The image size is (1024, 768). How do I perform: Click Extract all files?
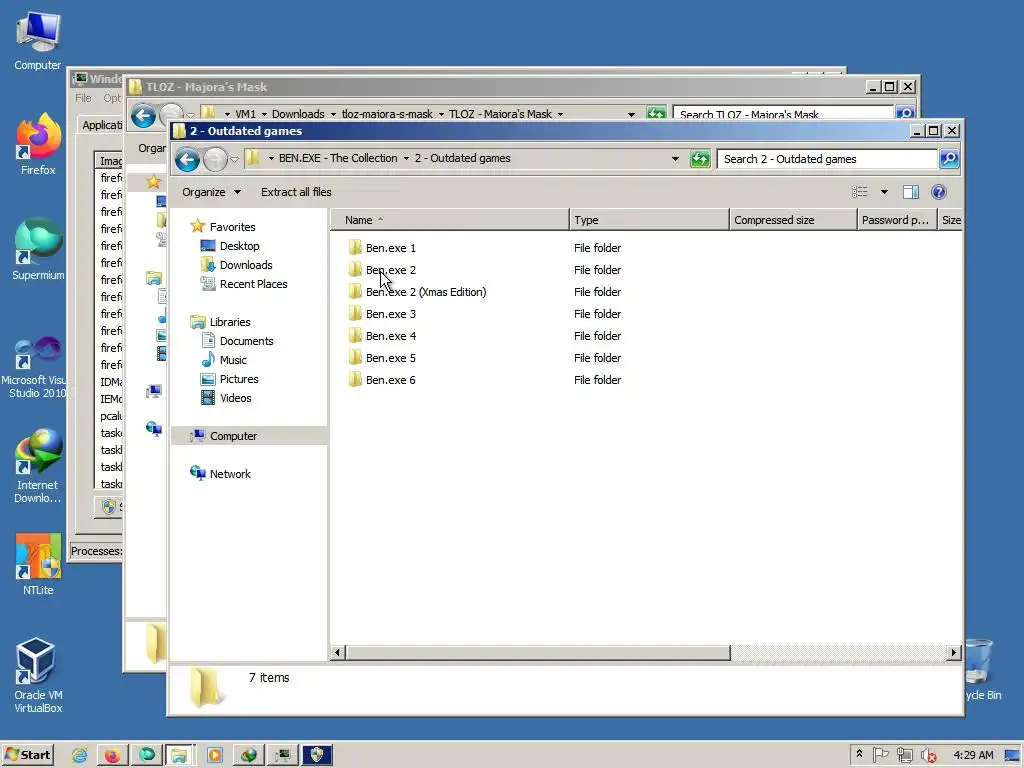(296, 192)
